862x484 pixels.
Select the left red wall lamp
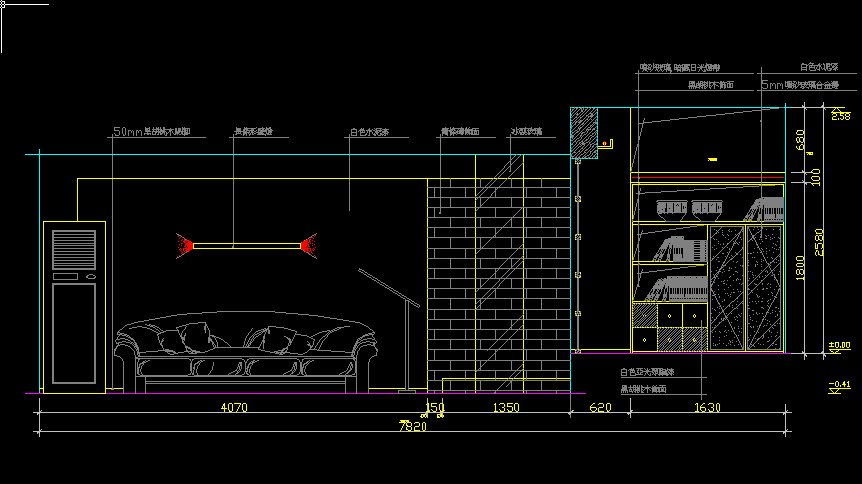click(x=184, y=243)
